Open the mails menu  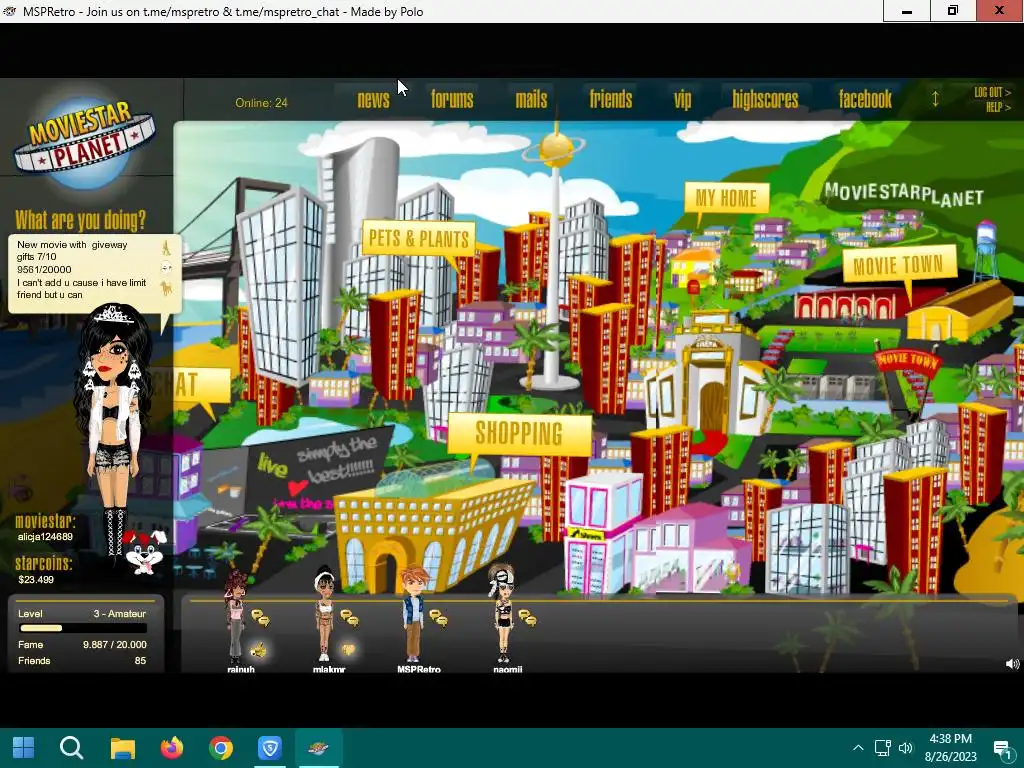pyautogui.click(x=531, y=99)
